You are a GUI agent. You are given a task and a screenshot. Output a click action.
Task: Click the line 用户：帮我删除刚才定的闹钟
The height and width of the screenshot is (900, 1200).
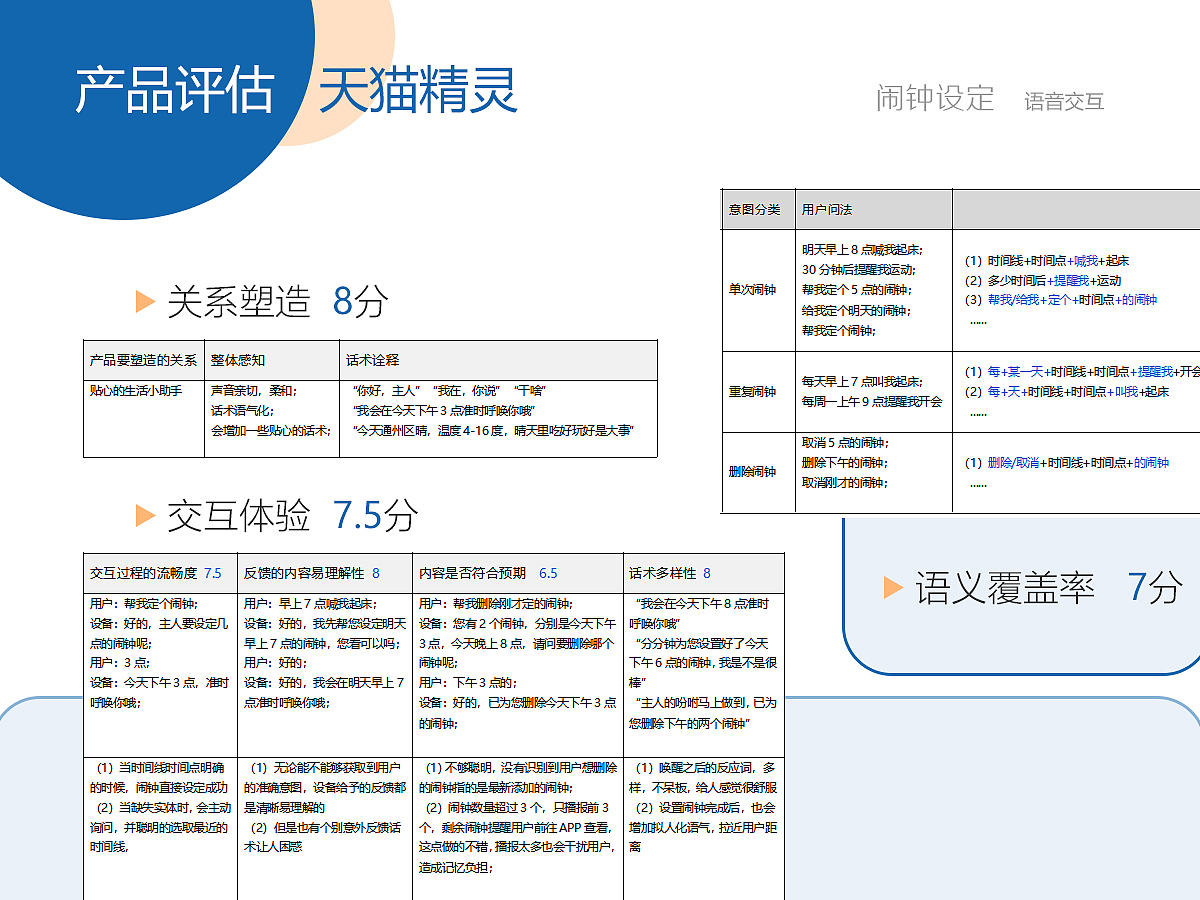point(495,603)
